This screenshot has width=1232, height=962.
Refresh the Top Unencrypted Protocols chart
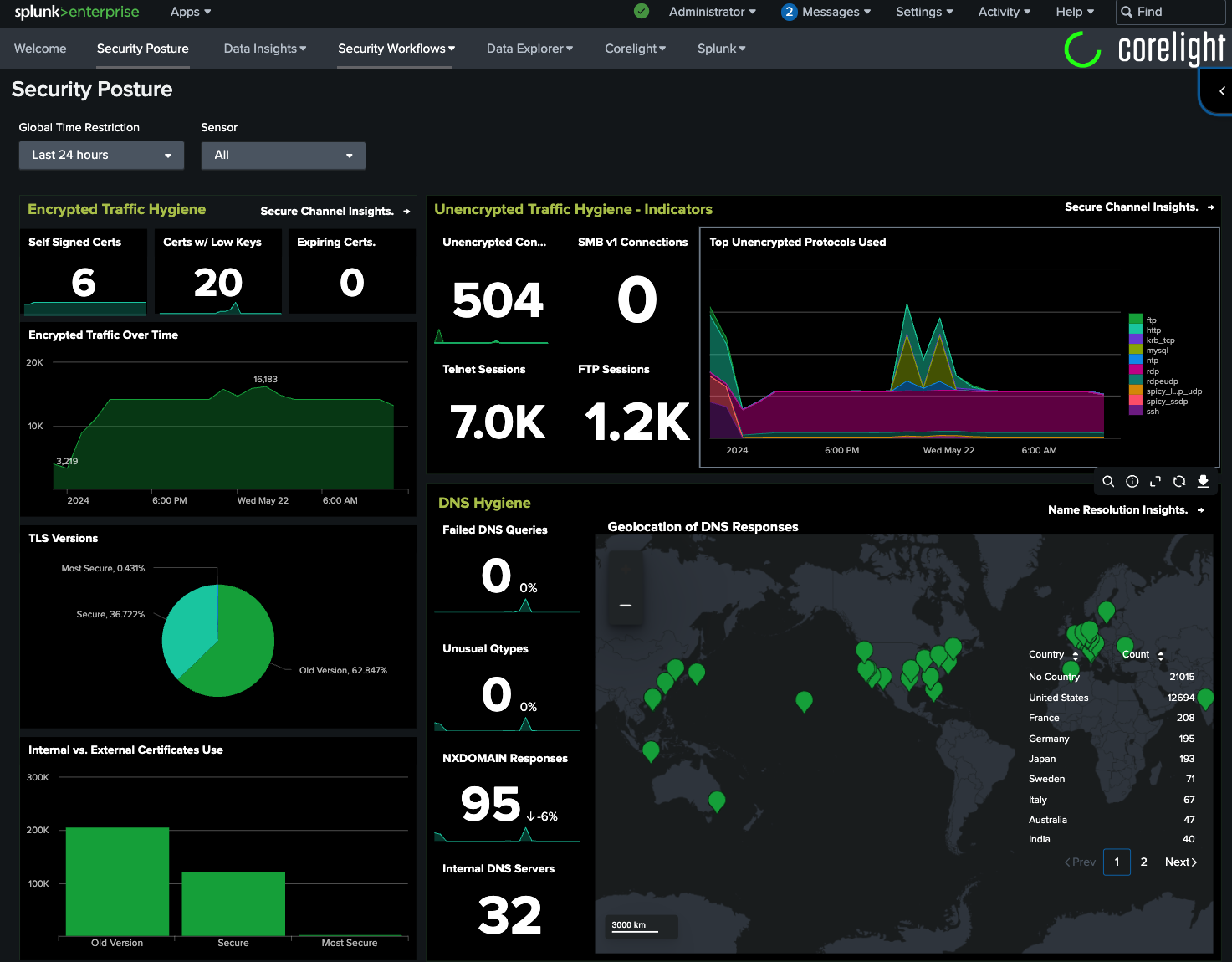1179,481
